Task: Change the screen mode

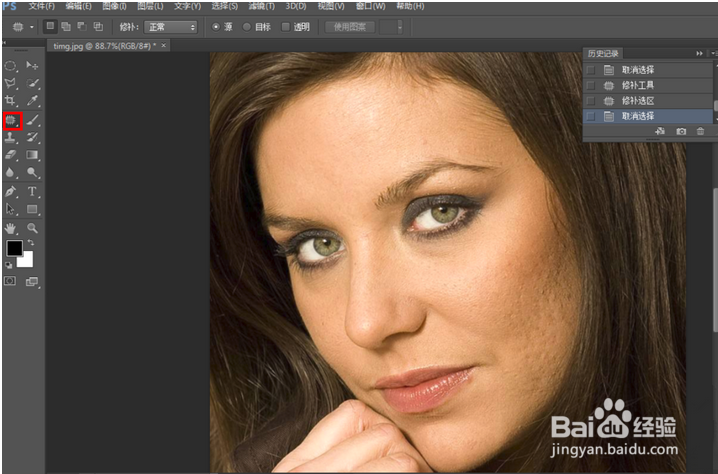Action: tap(32, 282)
